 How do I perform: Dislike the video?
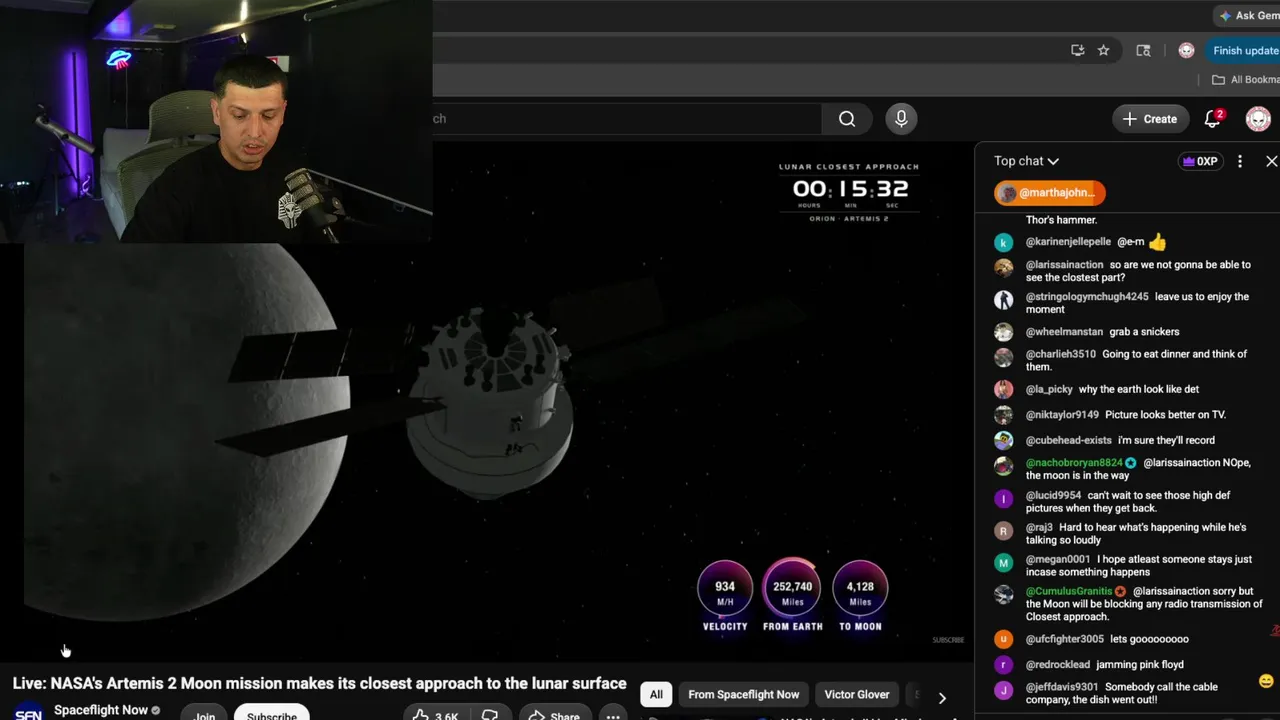coord(490,714)
